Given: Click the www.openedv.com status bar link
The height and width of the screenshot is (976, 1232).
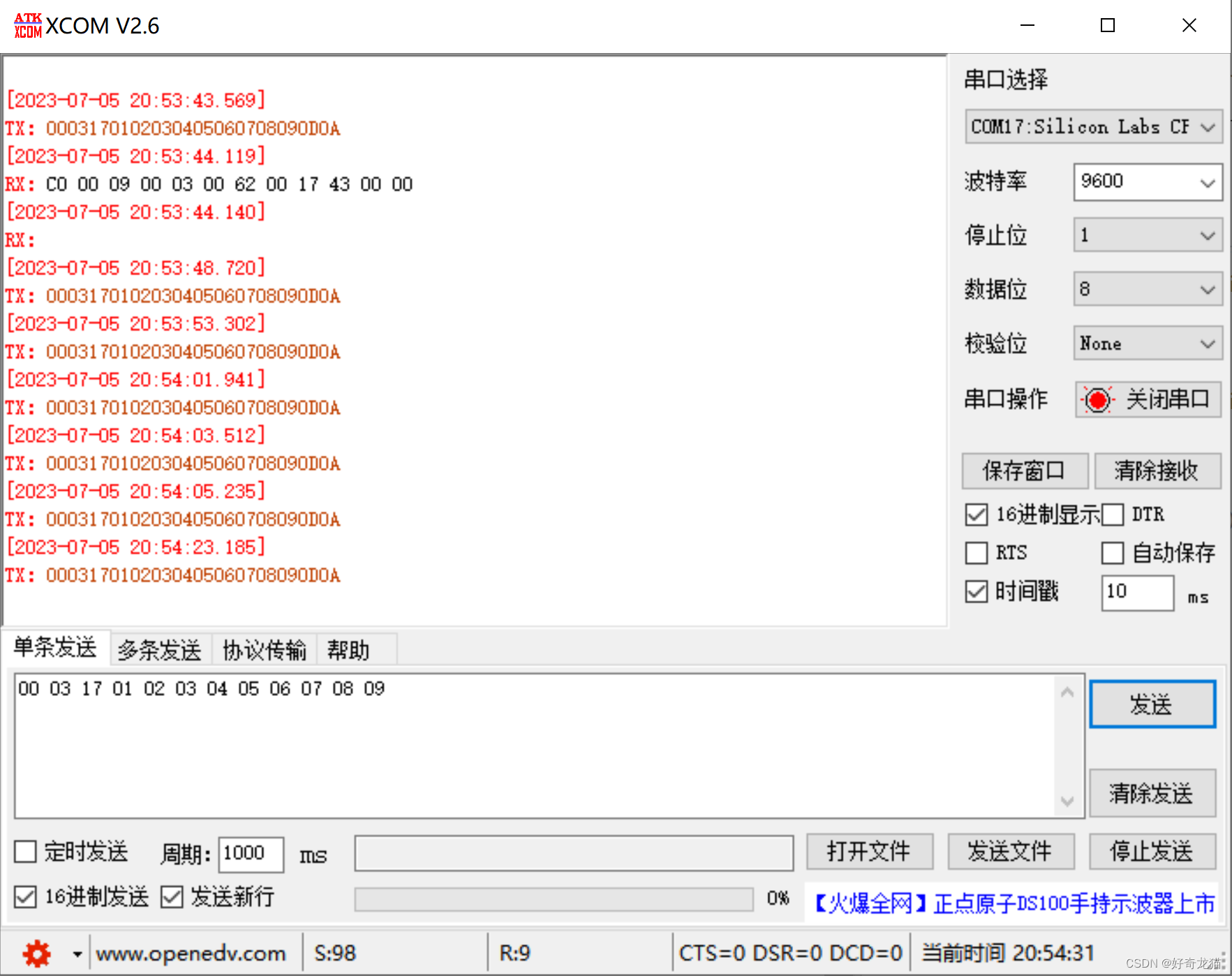Looking at the screenshot, I should pos(191,954).
